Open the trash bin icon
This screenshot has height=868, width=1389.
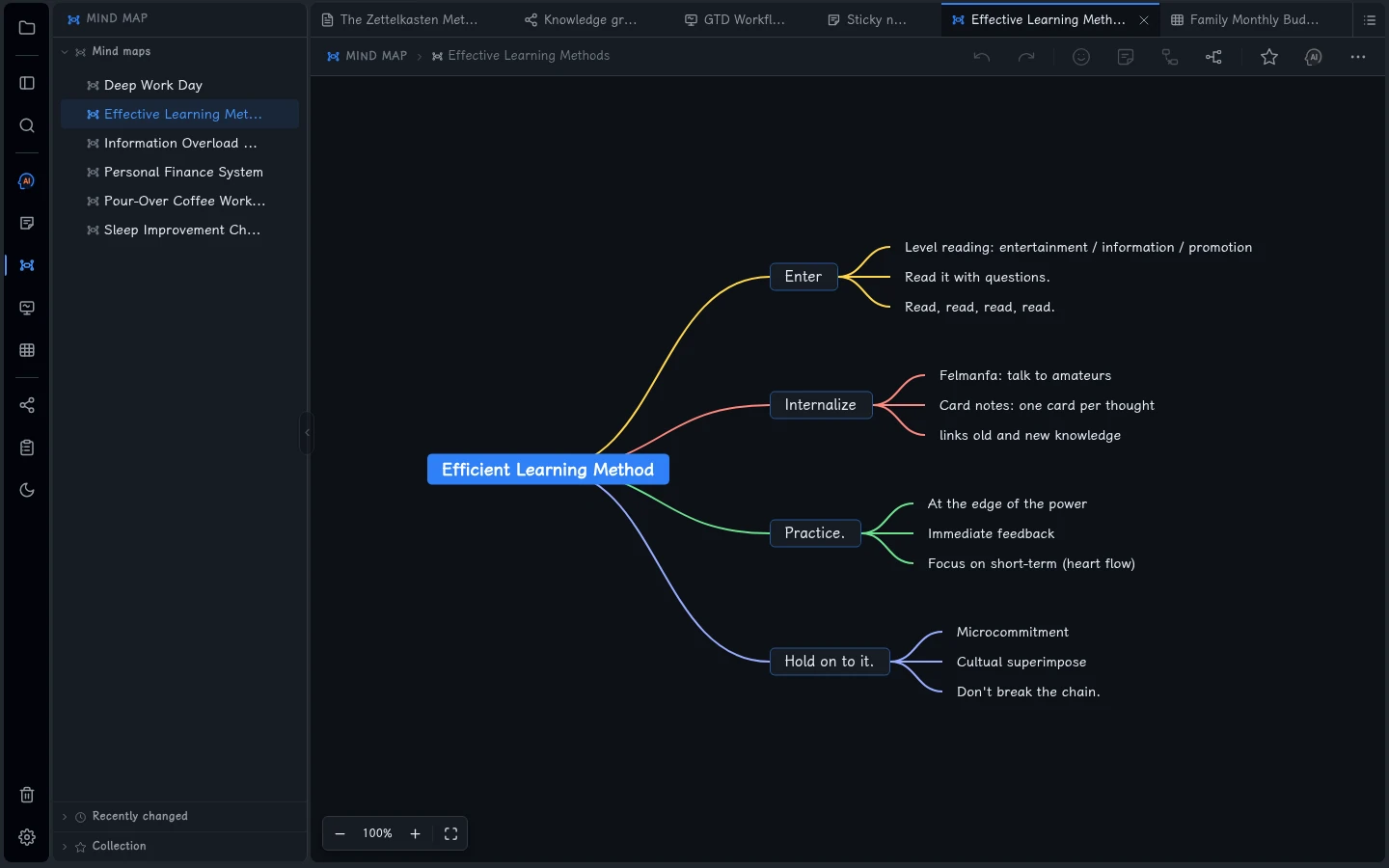[27, 795]
